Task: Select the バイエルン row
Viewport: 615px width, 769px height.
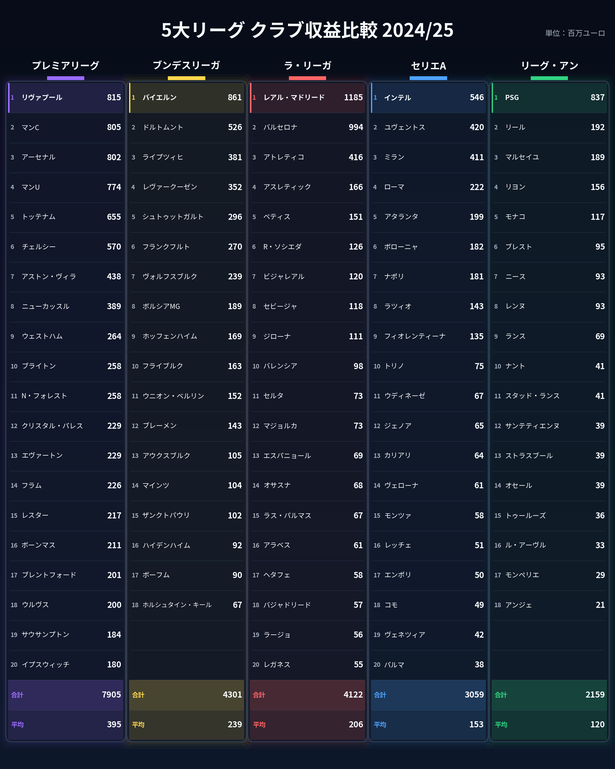Action: (x=186, y=98)
